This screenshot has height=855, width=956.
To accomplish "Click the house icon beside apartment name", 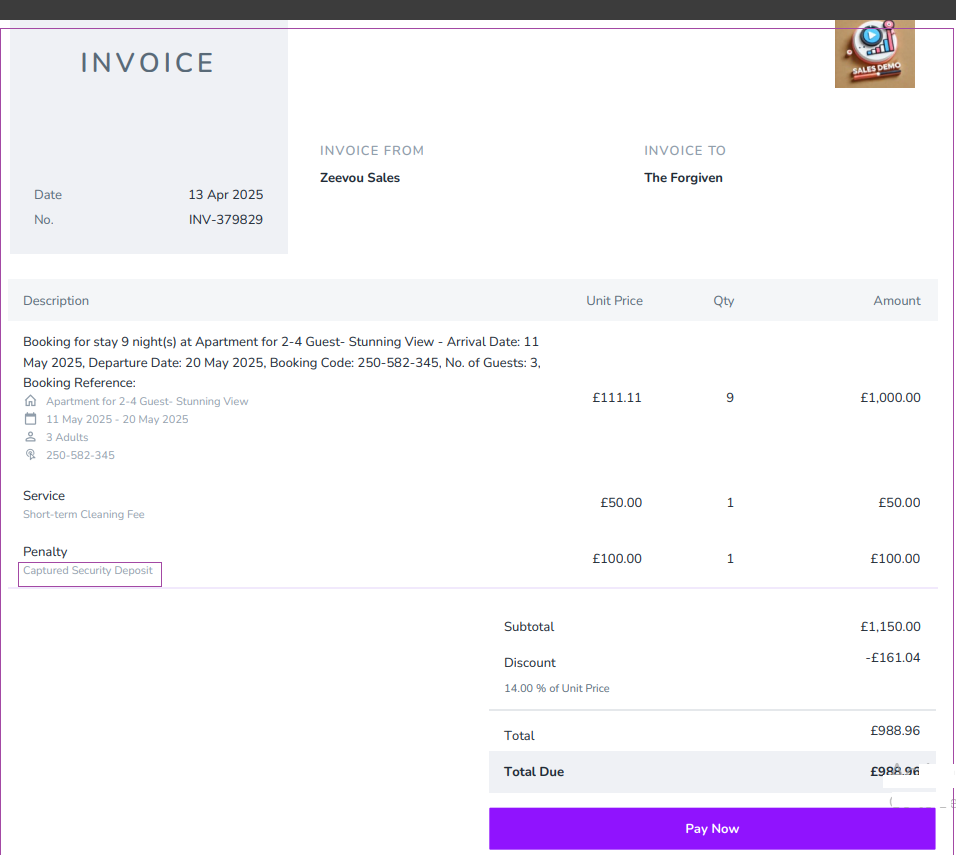I will coord(30,401).
